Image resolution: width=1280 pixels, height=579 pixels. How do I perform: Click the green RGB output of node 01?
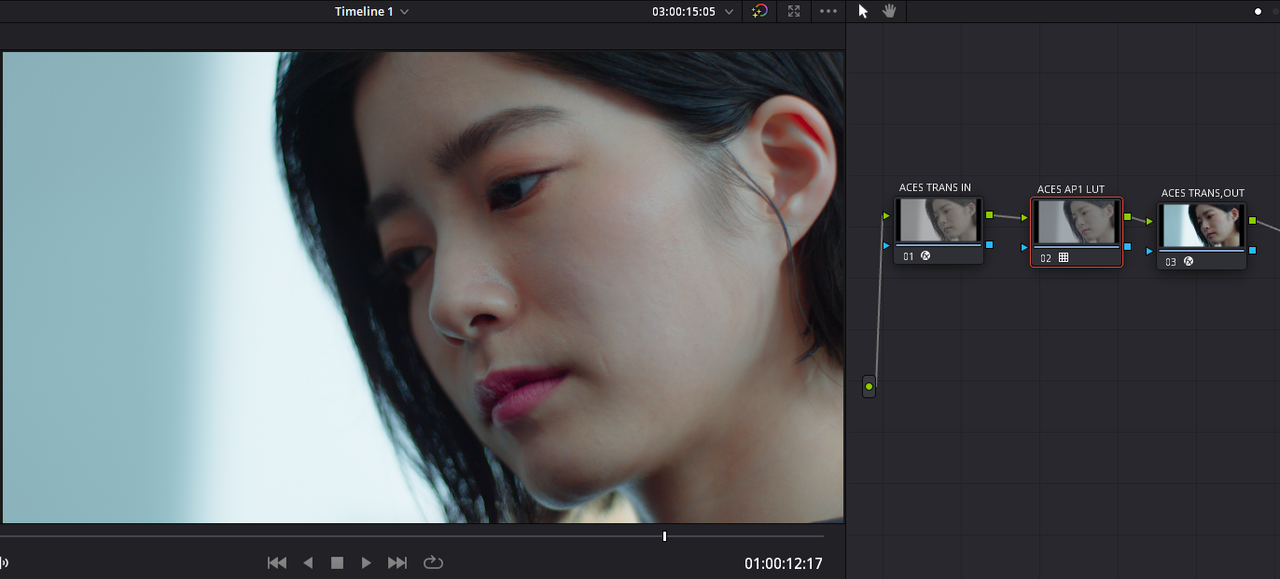(x=989, y=215)
